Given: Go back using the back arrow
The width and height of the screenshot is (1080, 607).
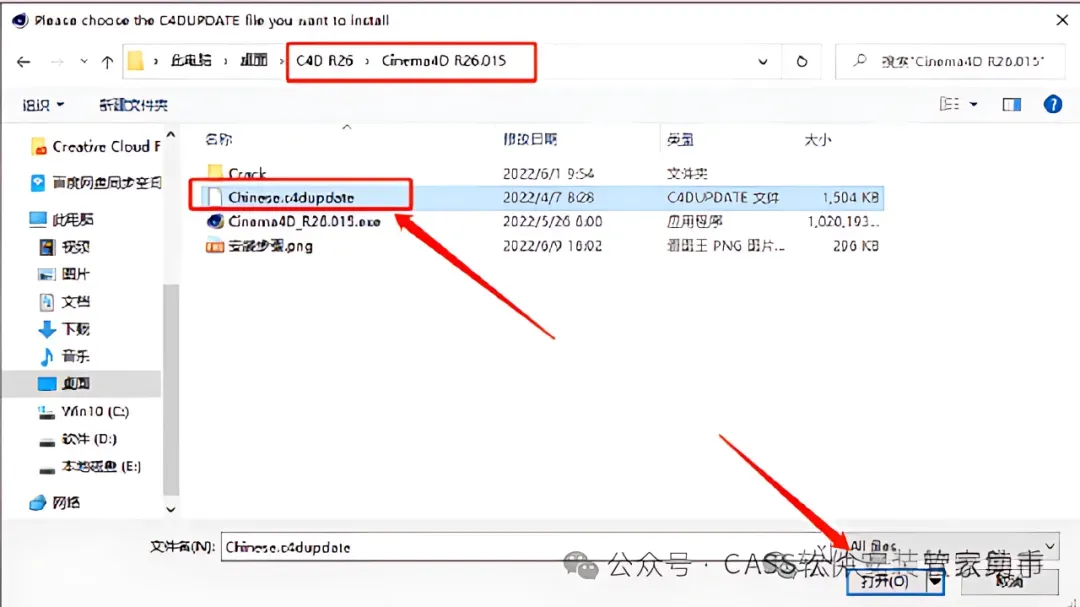Looking at the screenshot, I should pos(23,62).
